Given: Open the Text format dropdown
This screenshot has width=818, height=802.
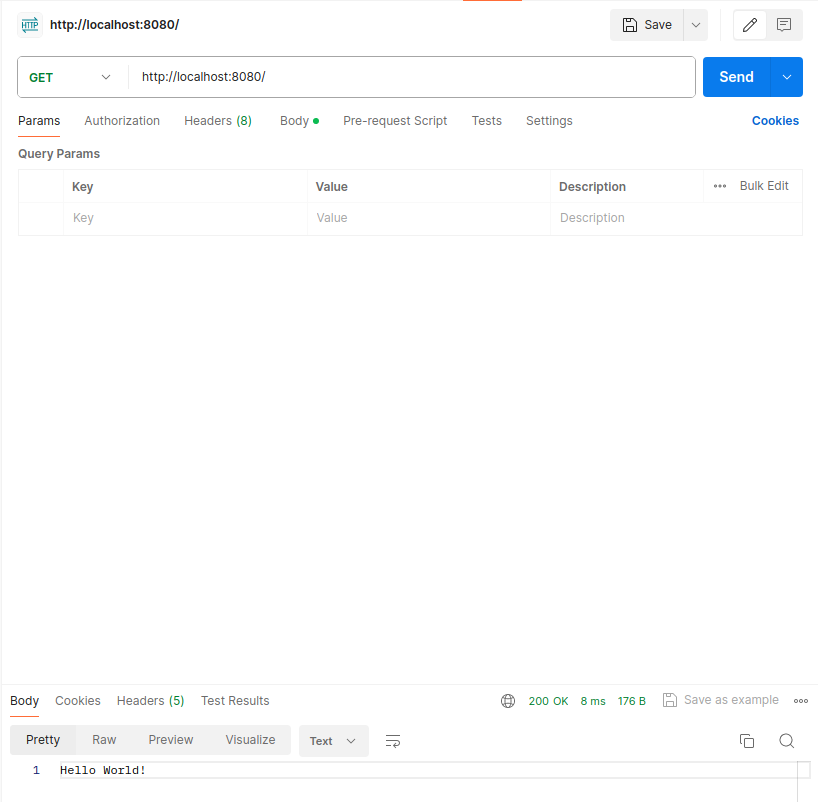Looking at the screenshot, I should pyautogui.click(x=333, y=741).
